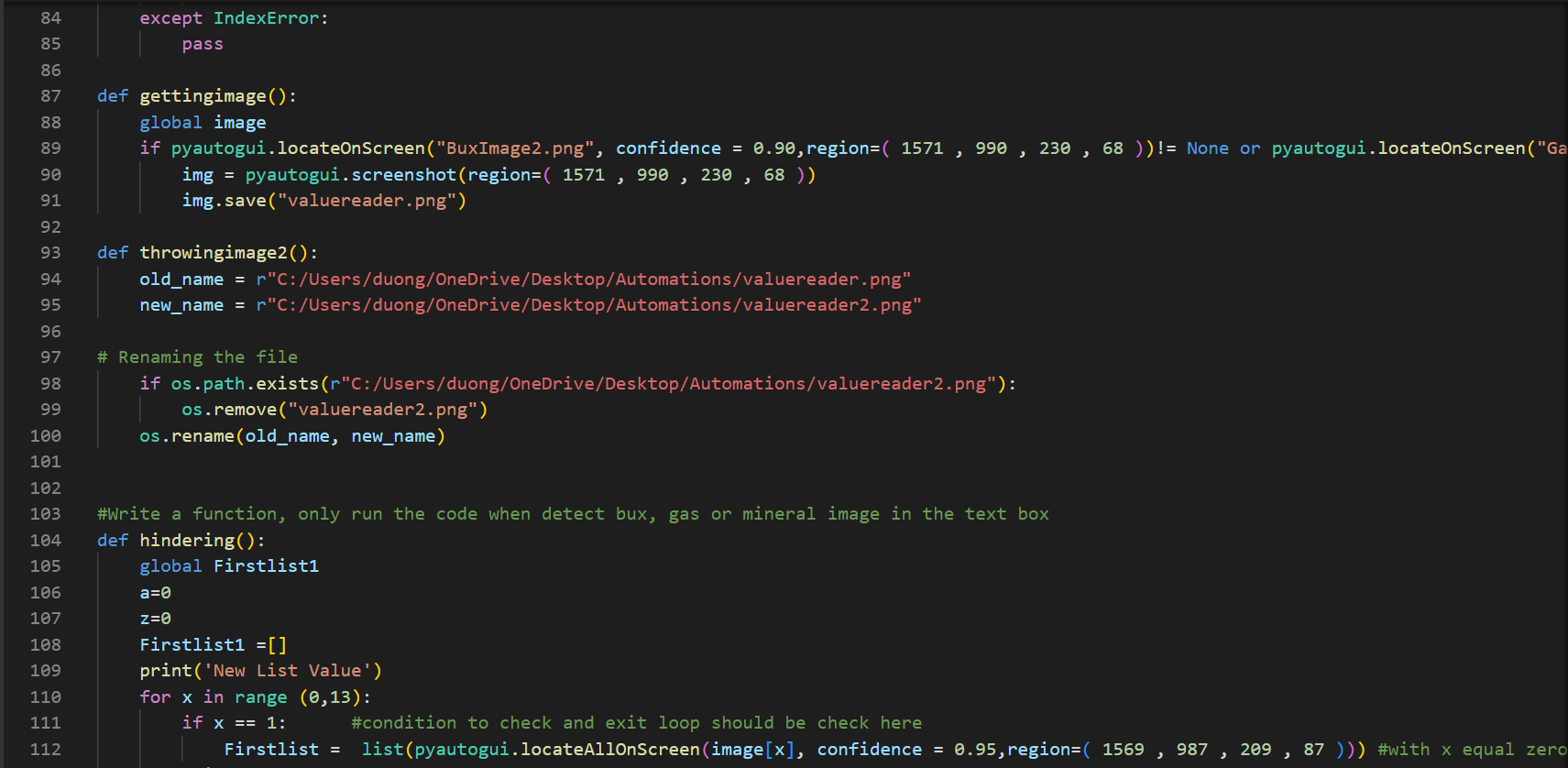Click the 'hindering' function name on line 104
Screen dimensions: 1568x768
pyautogui.click(x=187, y=541)
